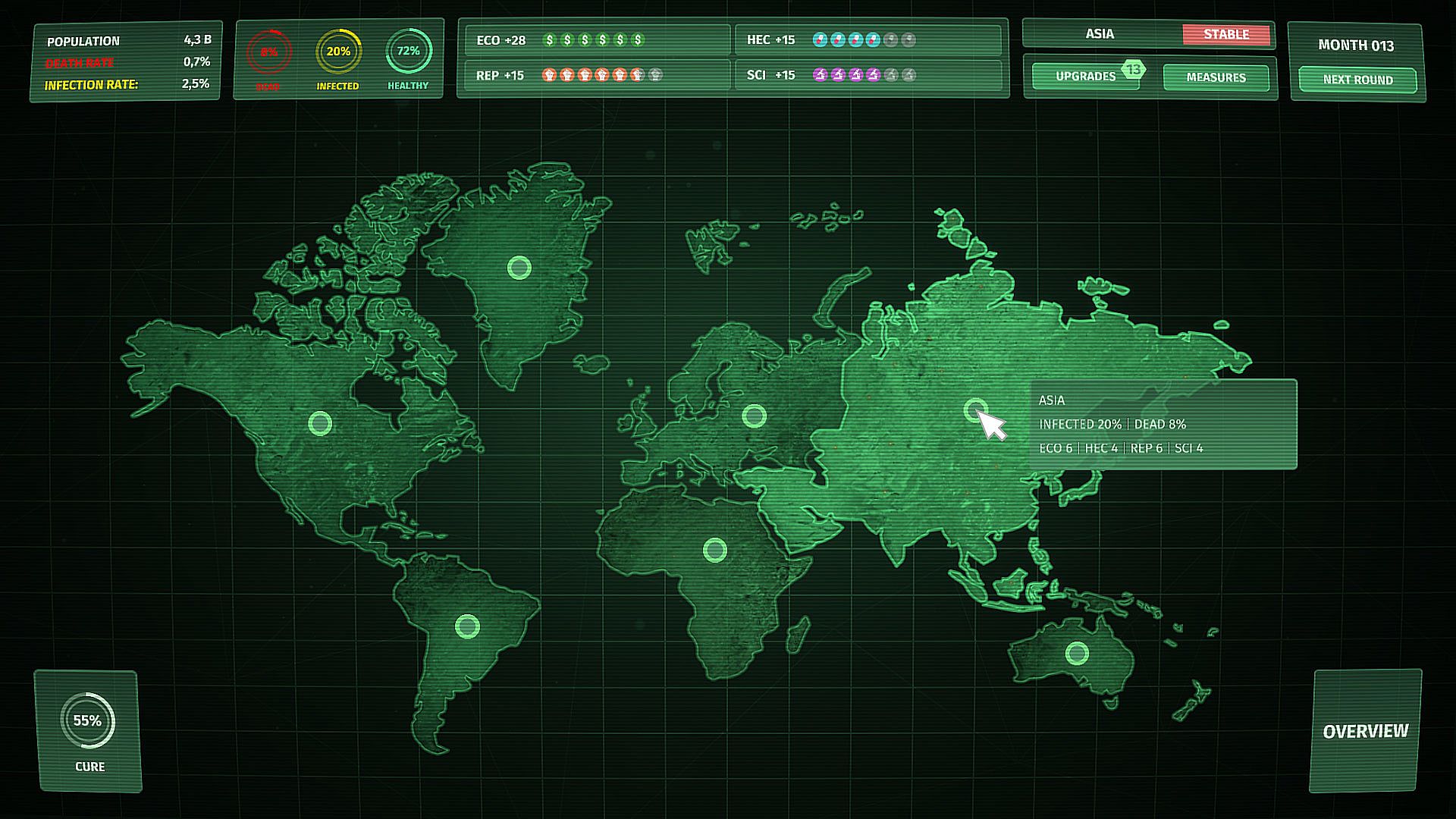The width and height of the screenshot is (1456, 819).
Task: Open the Upgrades menu
Action: coord(1085,77)
